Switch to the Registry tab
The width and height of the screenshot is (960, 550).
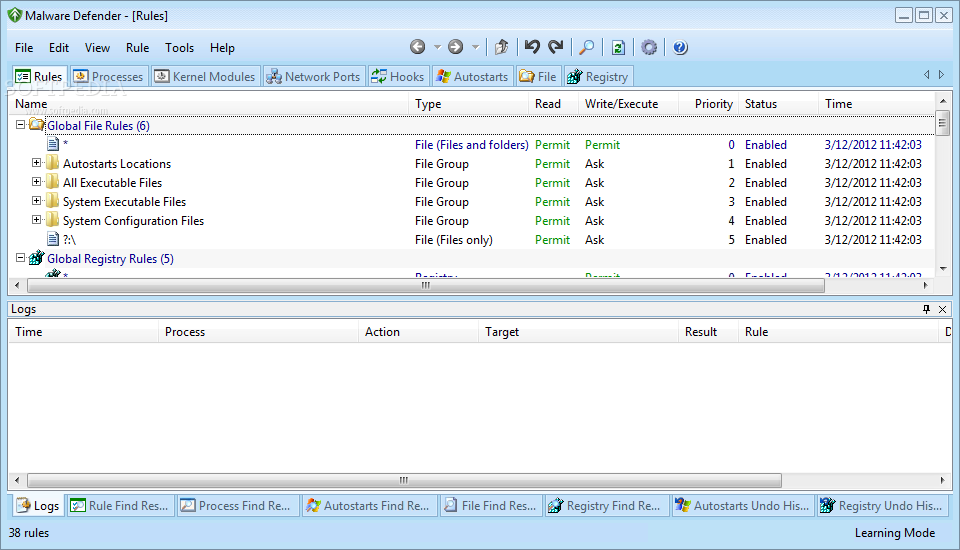coord(598,77)
